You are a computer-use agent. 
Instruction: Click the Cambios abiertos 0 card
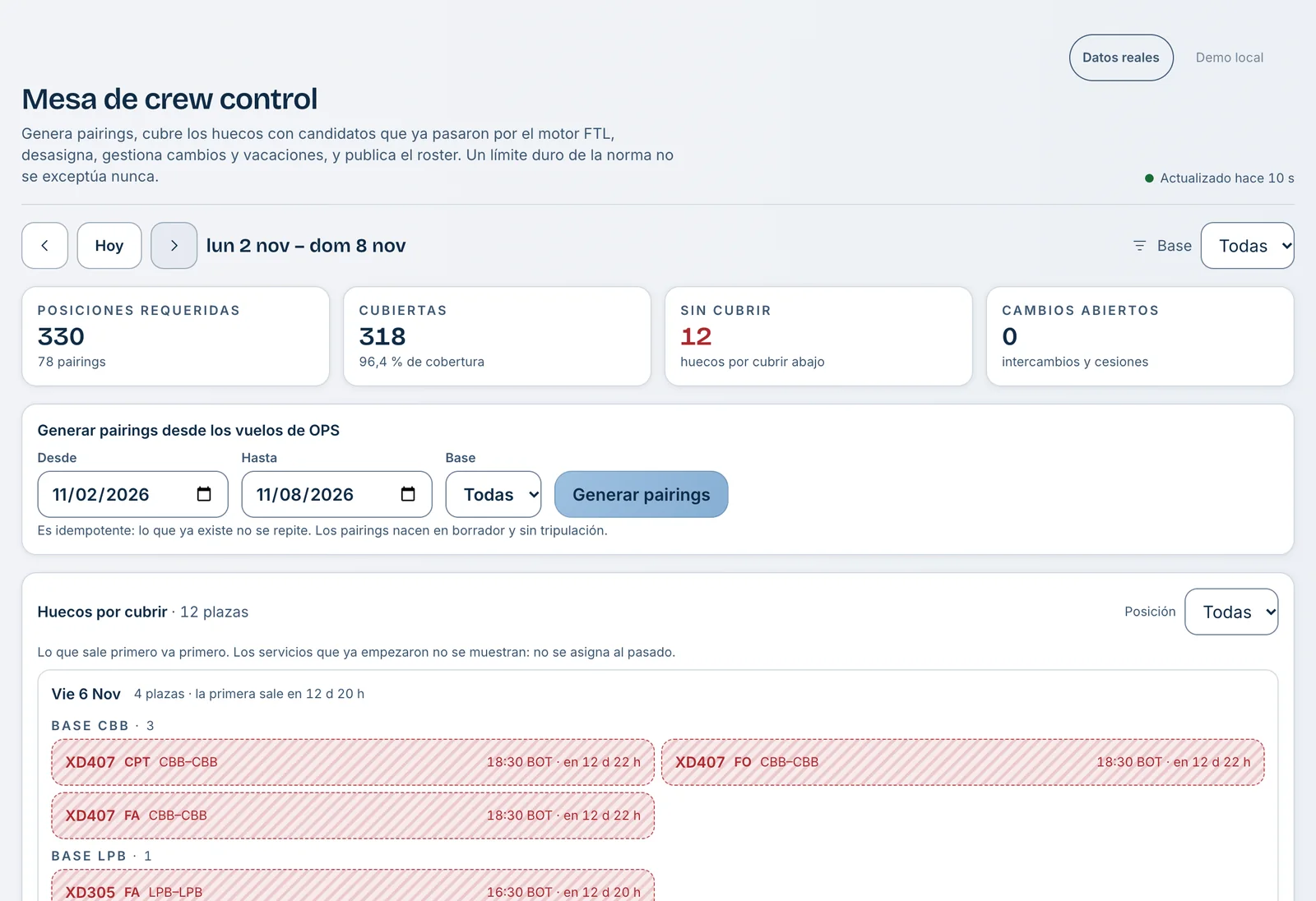click(x=1140, y=336)
